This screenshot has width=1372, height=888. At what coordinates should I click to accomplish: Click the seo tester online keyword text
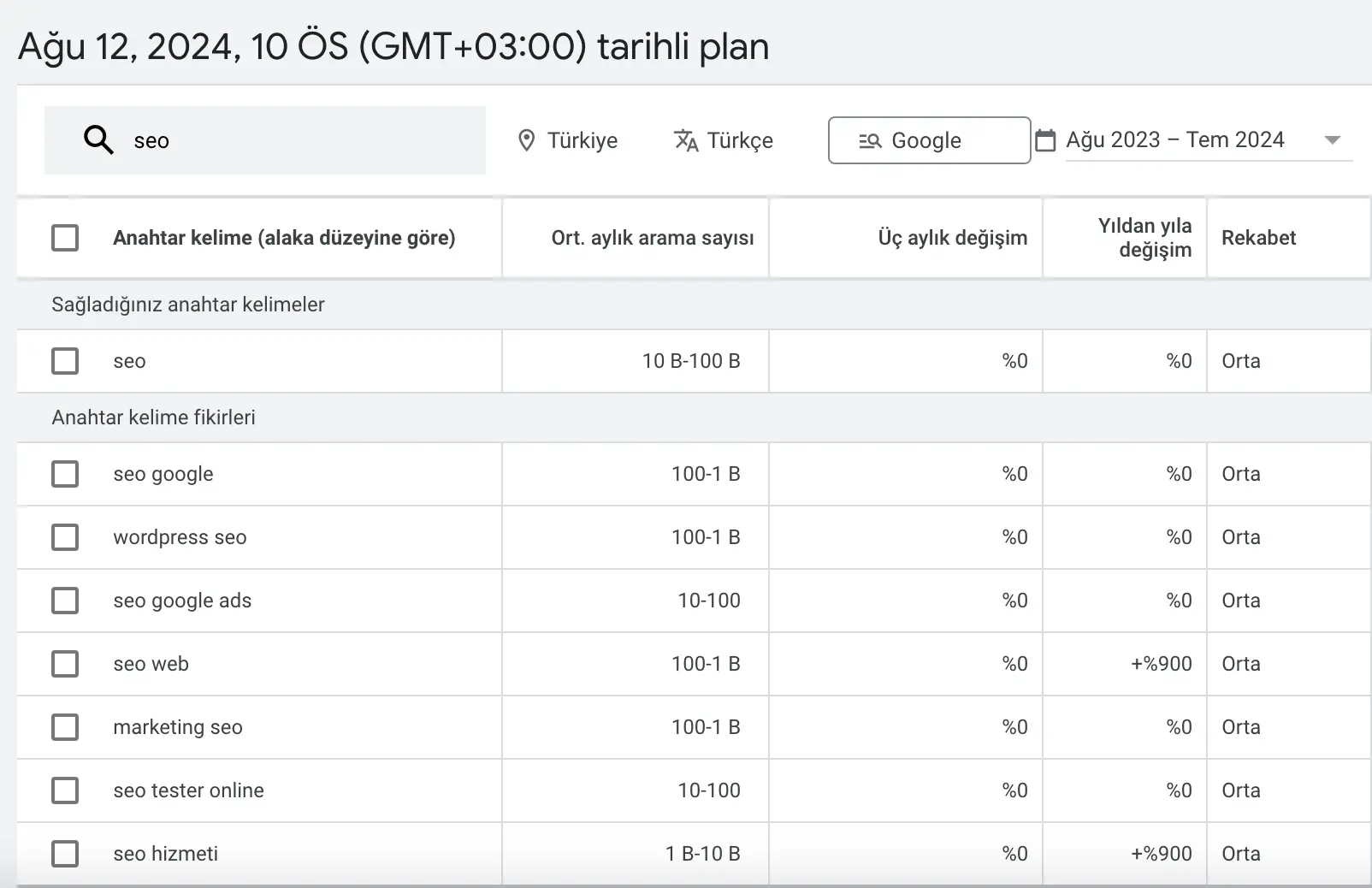188,790
